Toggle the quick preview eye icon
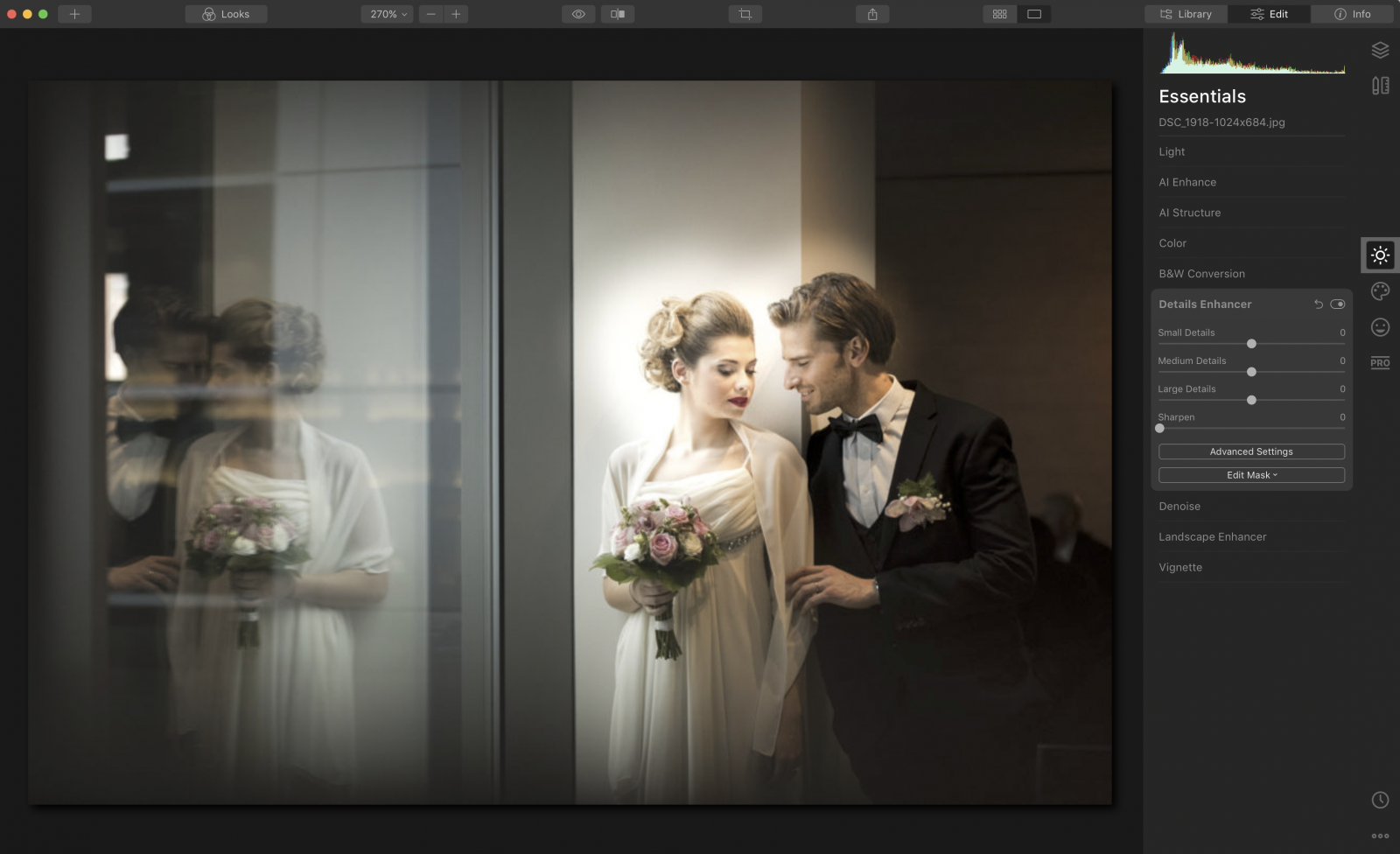This screenshot has width=1400, height=854. [x=577, y=14]
